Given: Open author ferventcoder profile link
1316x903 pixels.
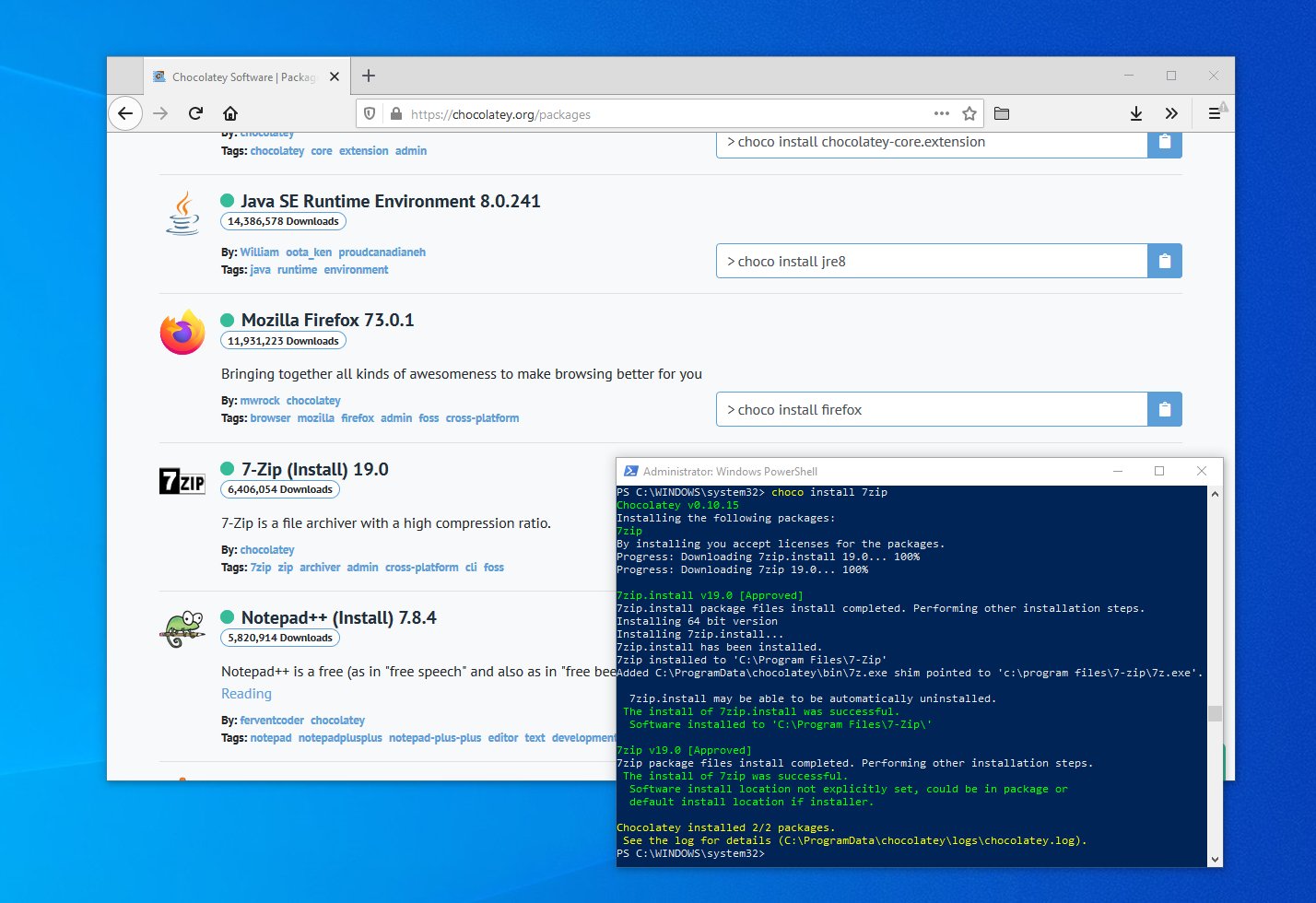Looking at the screenshot, I should (x=272, y=720).
